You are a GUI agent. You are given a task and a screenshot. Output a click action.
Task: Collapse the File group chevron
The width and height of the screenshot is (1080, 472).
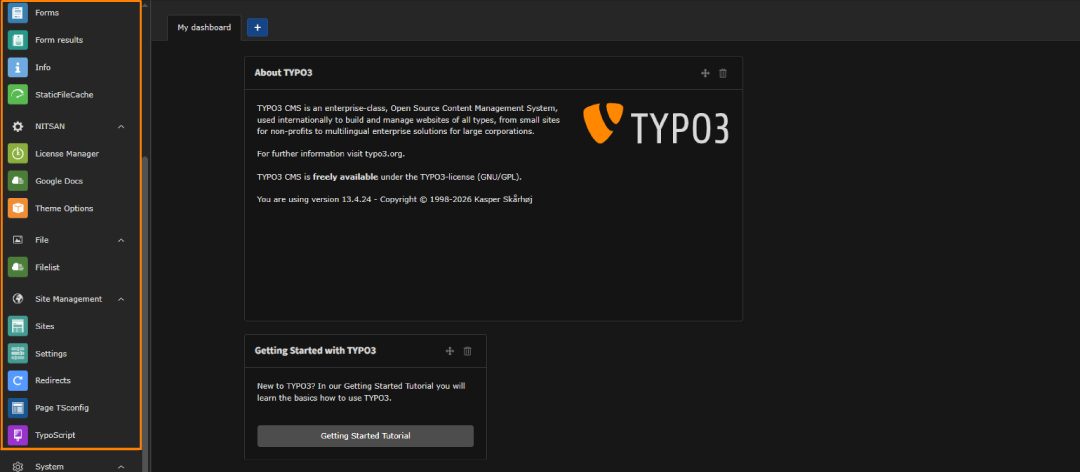(121, 240)
